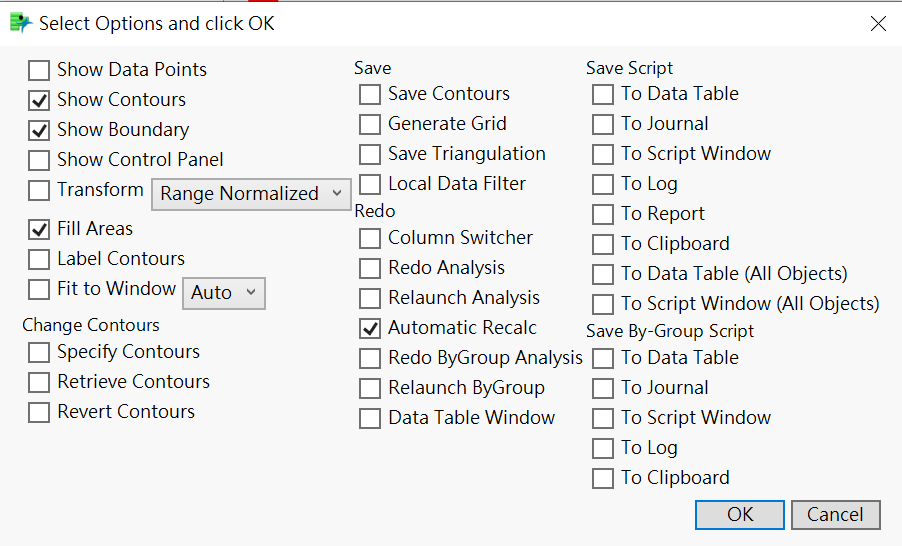The height and width of the screenshot is (546, 902).
Task: Click the JMP app icon in title bar
Action: click(x=20, y=23)
